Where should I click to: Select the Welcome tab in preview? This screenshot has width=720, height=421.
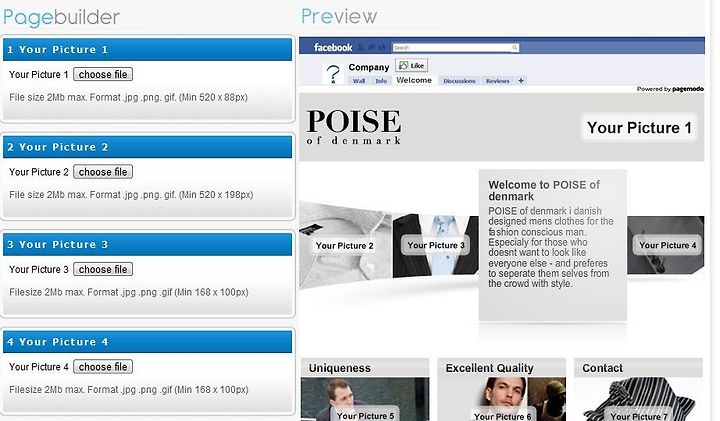(x=414, y=80)
